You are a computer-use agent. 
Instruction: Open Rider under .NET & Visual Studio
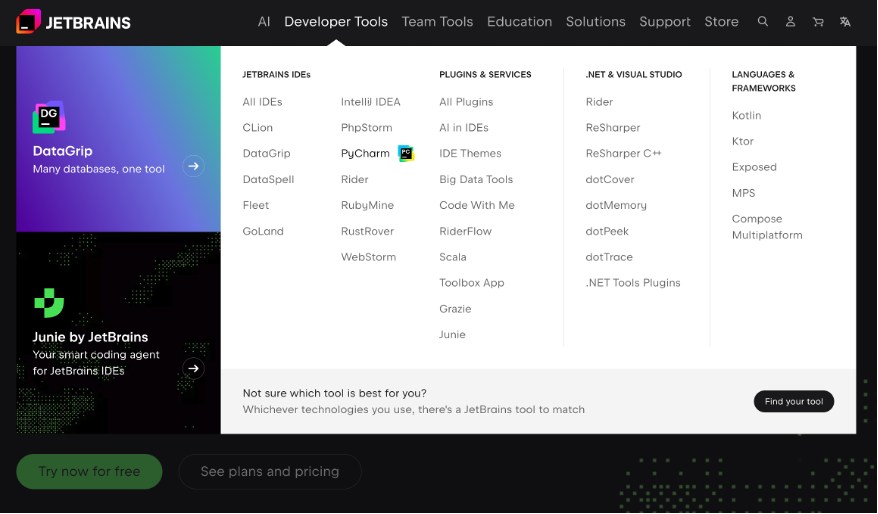click(599, 102)
